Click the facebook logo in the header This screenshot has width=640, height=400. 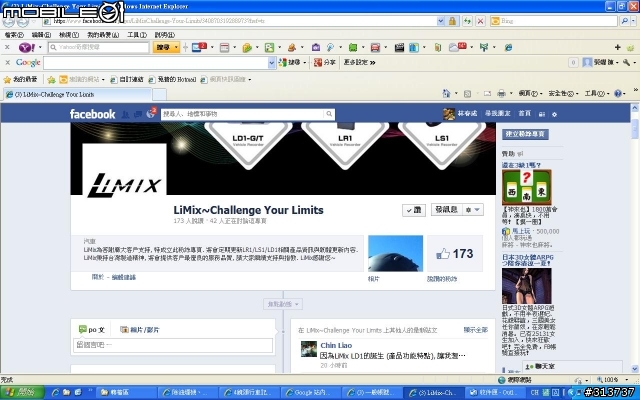(92, 114)
